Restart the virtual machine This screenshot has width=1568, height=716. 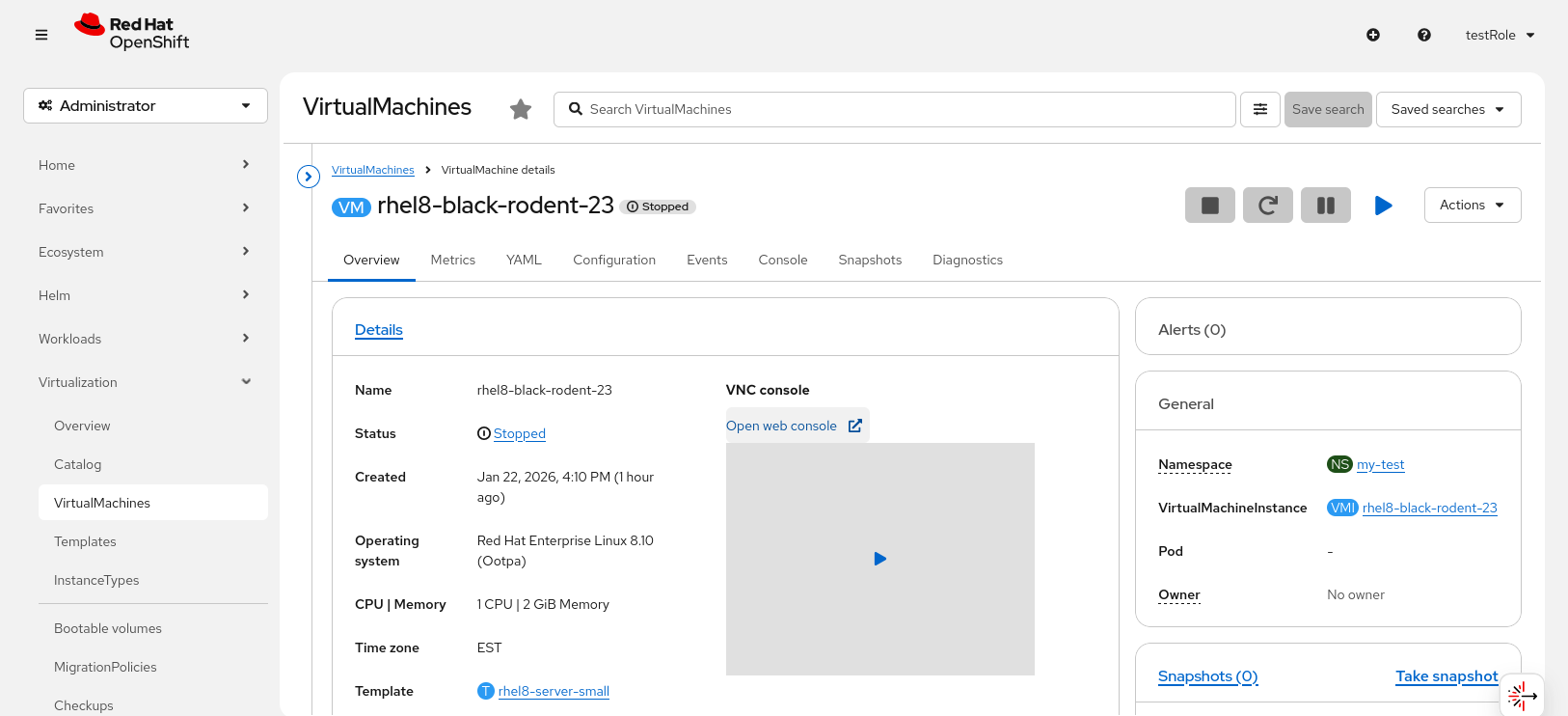(x=1268, y=206)
